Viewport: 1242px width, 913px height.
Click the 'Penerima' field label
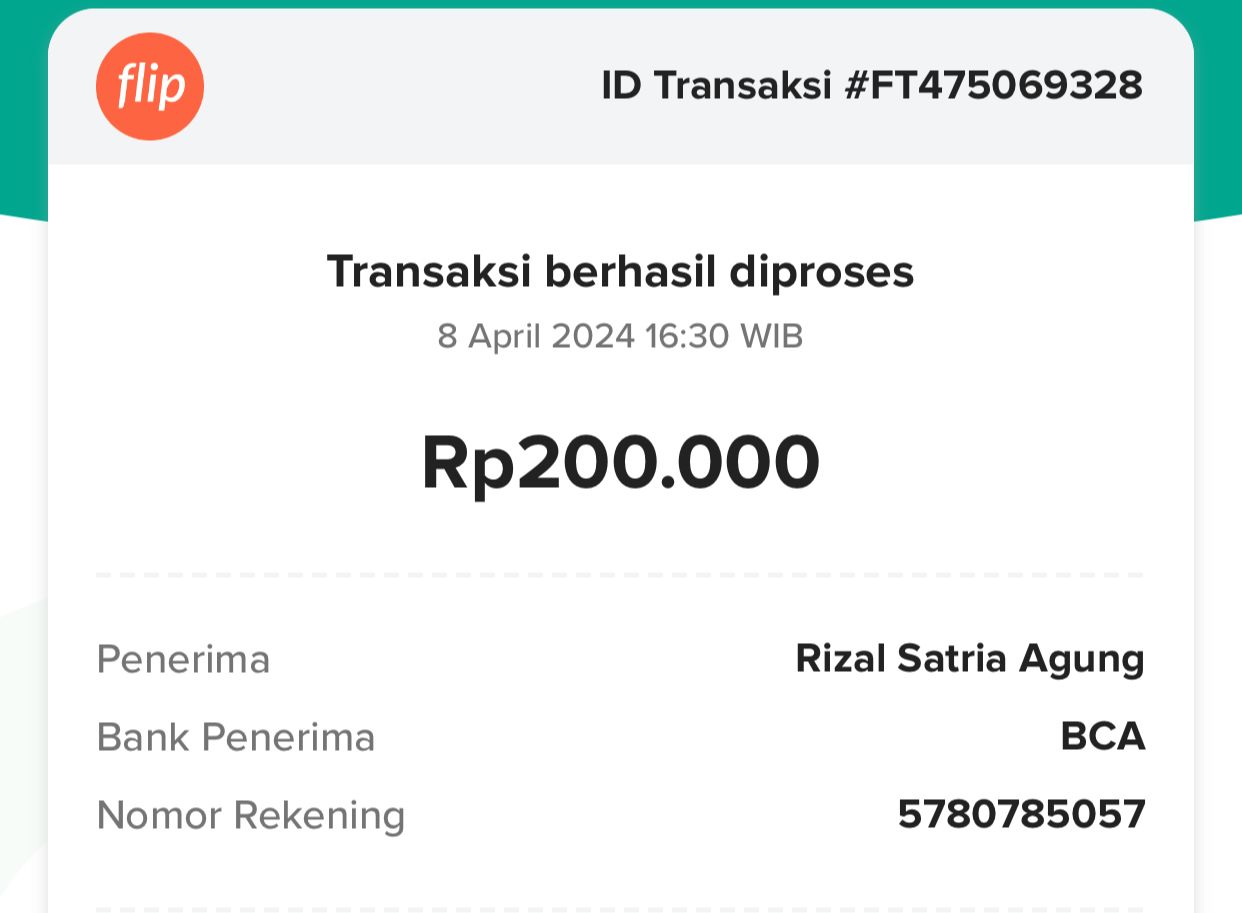[x=183, y=659]
